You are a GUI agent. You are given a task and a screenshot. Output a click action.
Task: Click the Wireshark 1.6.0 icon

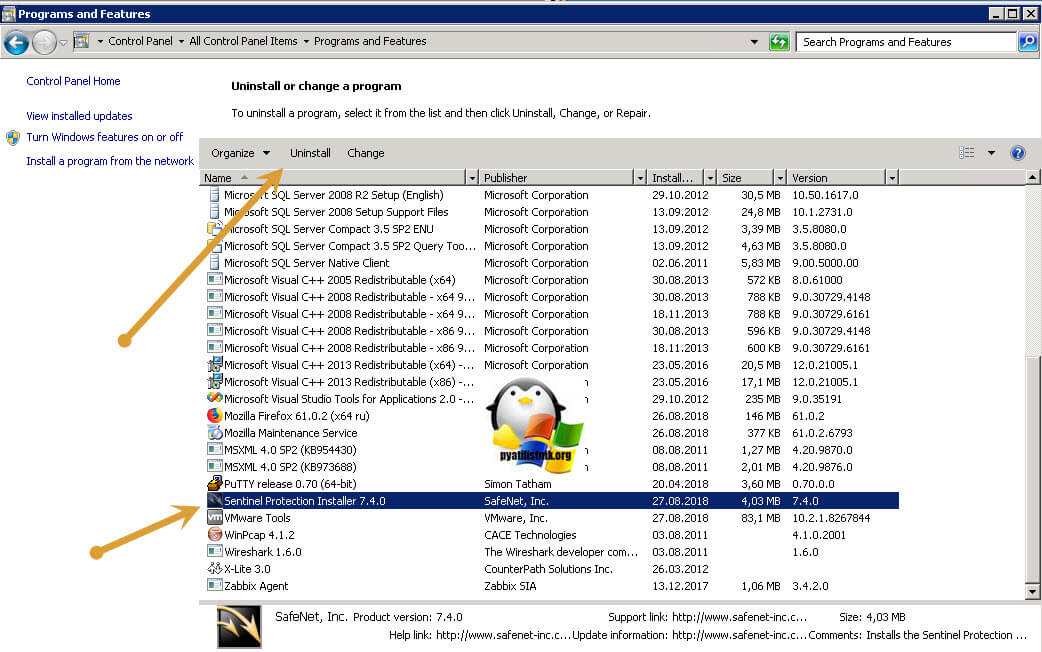tap(214, 552)
